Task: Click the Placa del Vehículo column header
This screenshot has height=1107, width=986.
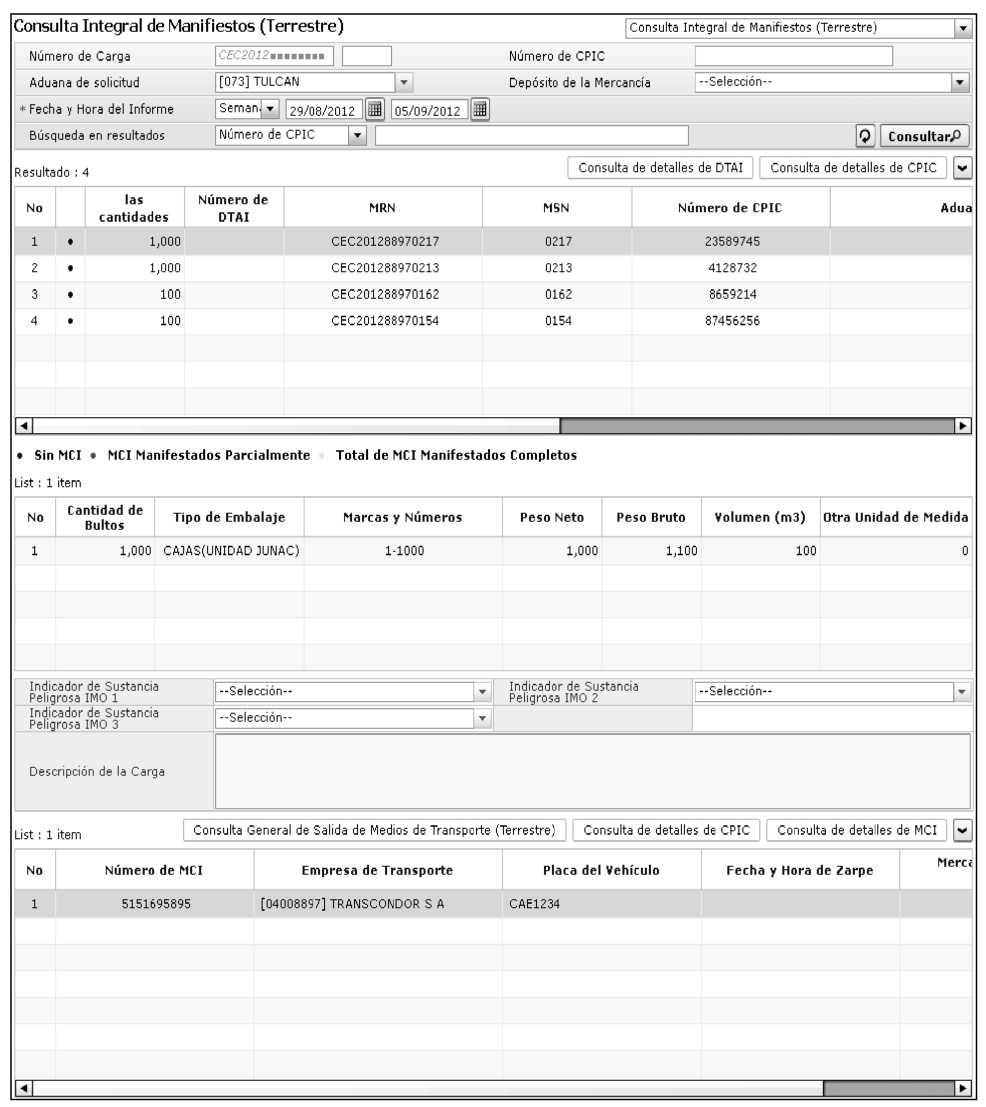Action: tap(601, 870)
